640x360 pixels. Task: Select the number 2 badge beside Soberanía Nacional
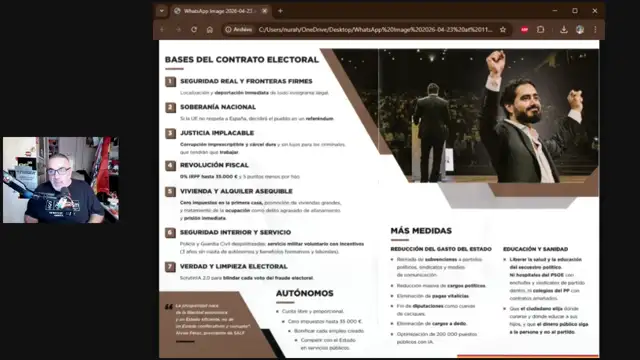(x=171, y=107)
